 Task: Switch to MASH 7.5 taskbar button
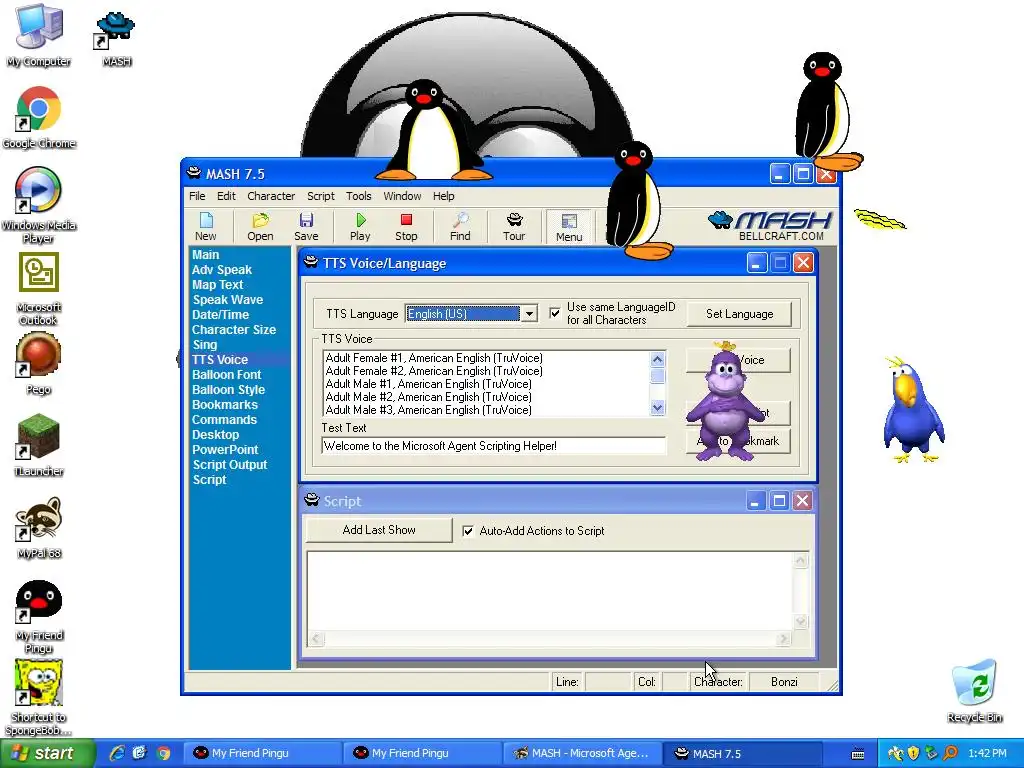[741, 754]
